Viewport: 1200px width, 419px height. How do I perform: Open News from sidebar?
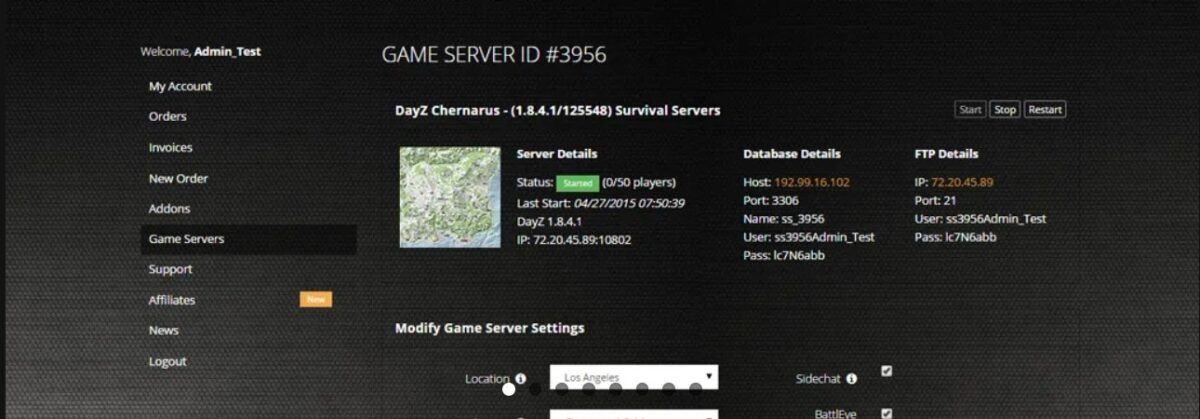point(164,330)
